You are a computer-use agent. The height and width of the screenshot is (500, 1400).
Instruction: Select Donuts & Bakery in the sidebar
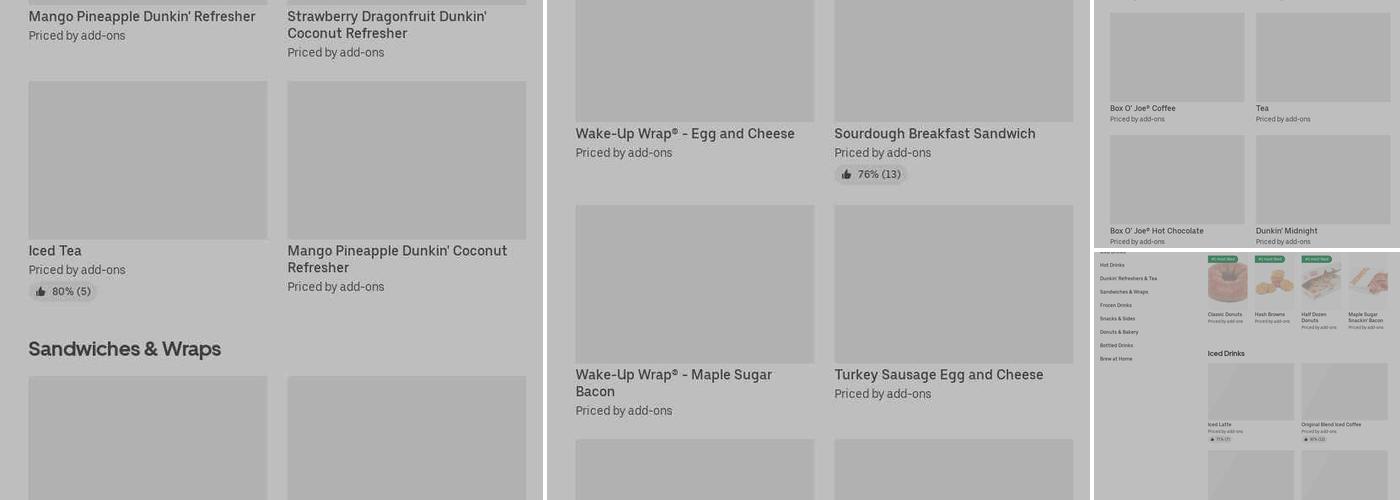point(1119,332)
